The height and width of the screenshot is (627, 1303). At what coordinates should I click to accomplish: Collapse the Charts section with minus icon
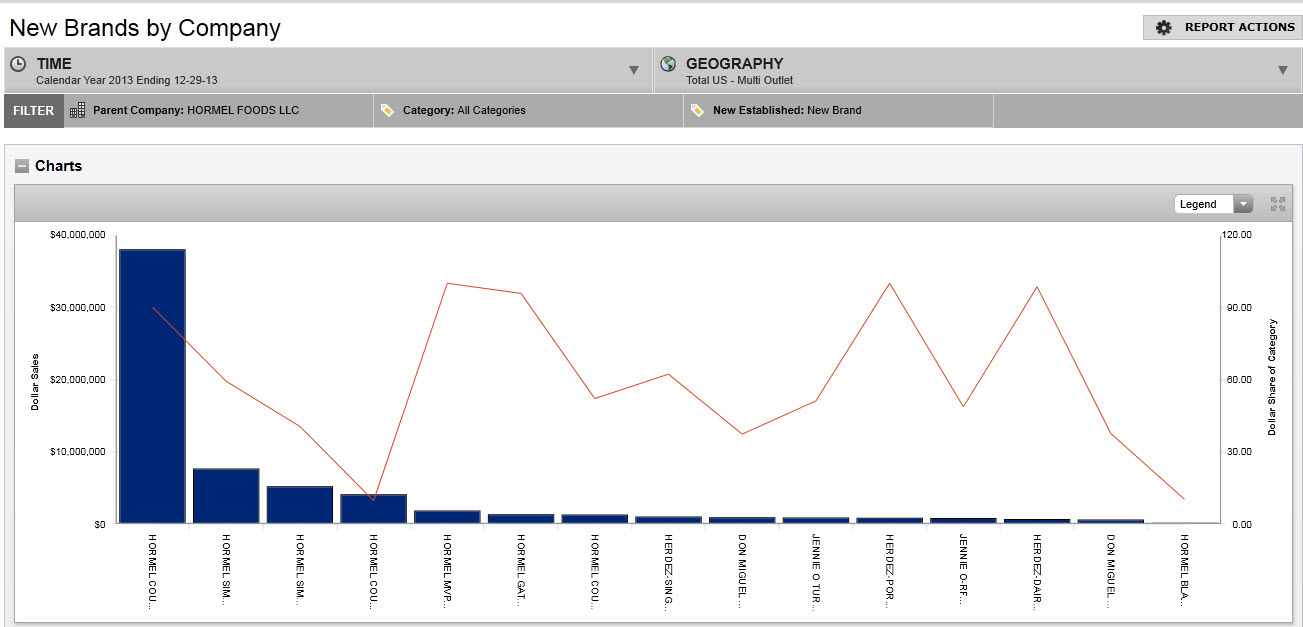point(21,166)
